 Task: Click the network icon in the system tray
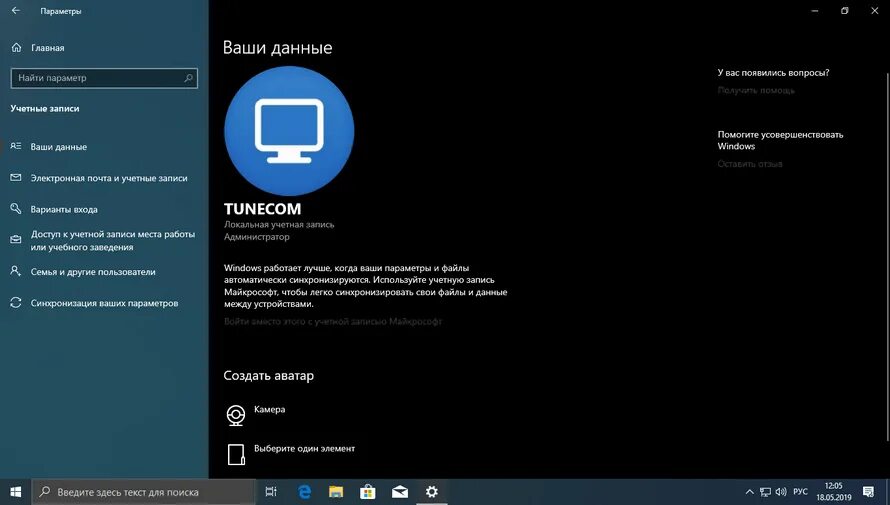coord(765,492)
